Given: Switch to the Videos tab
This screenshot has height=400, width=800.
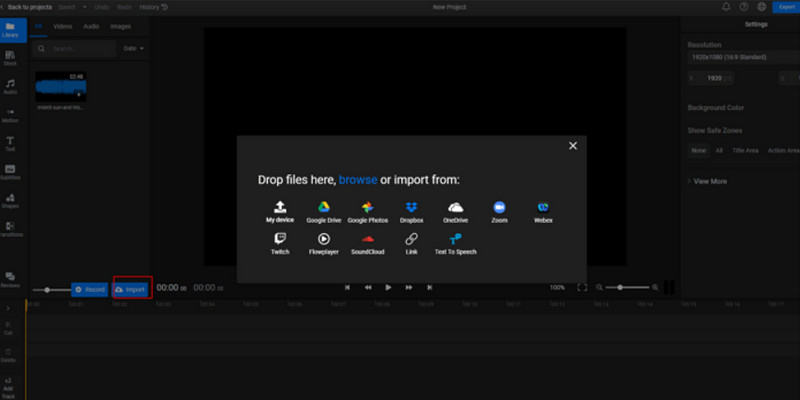Looking at the screenshot, I should tap(62, 26).
